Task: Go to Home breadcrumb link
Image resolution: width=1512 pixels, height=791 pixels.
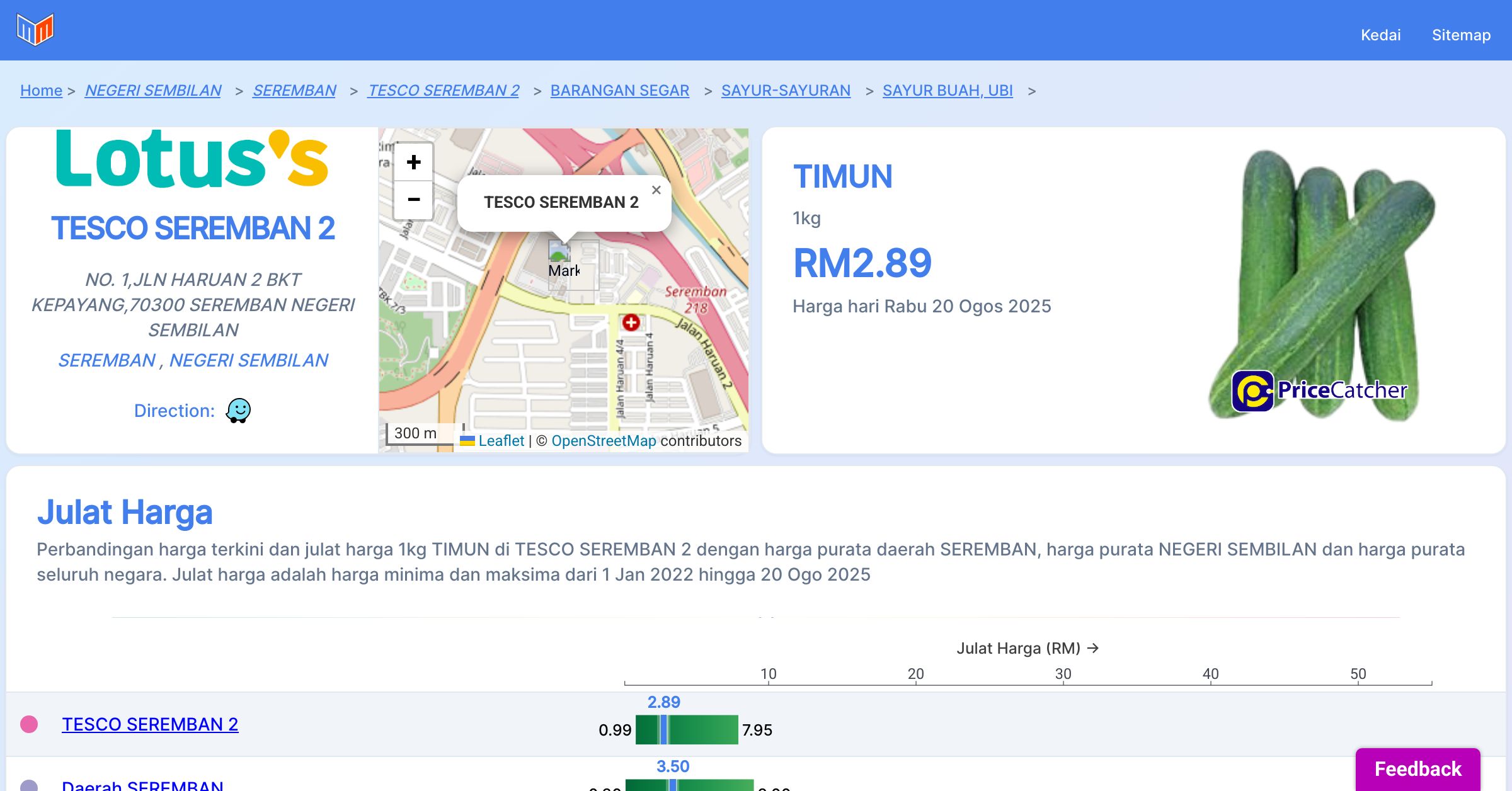Action: 41,91
